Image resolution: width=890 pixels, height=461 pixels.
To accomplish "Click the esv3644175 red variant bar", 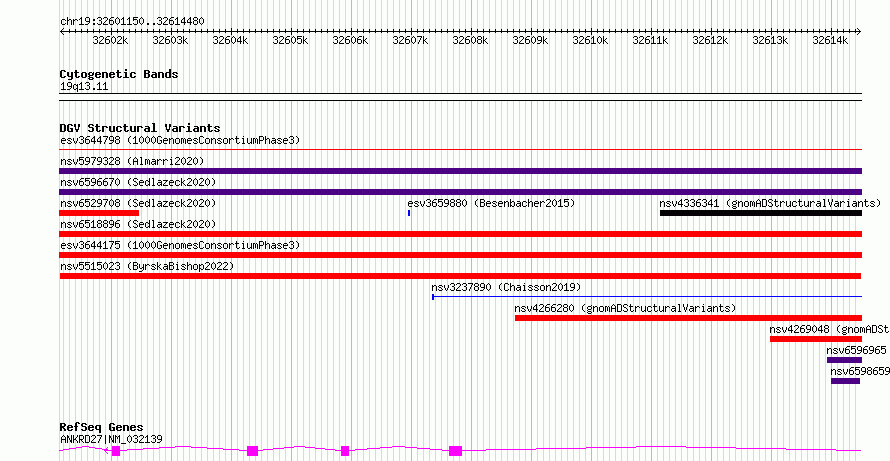I will [x=460, y=255].
